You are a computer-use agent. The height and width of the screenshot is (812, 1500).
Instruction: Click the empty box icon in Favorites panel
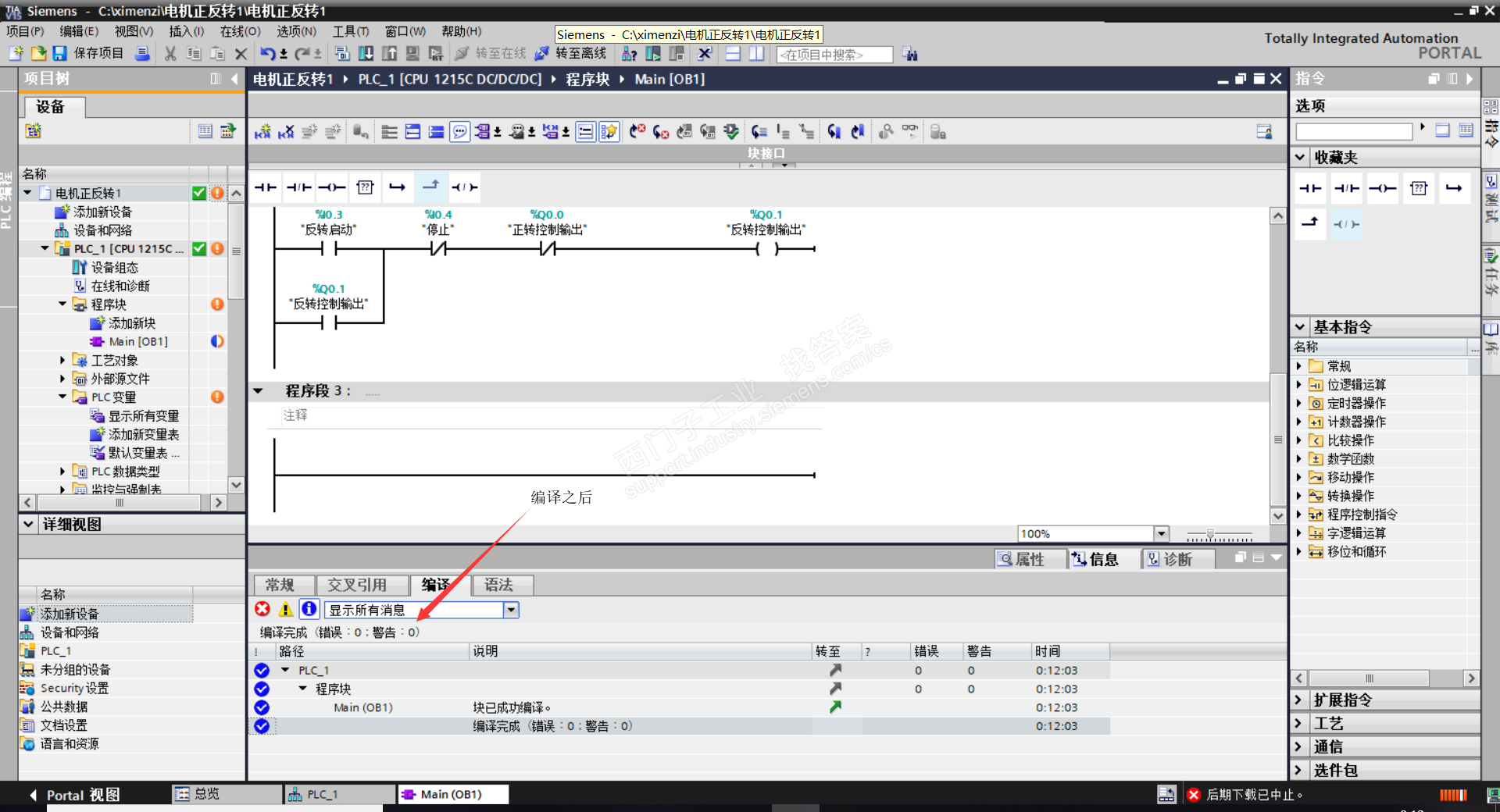point(1419,188)
